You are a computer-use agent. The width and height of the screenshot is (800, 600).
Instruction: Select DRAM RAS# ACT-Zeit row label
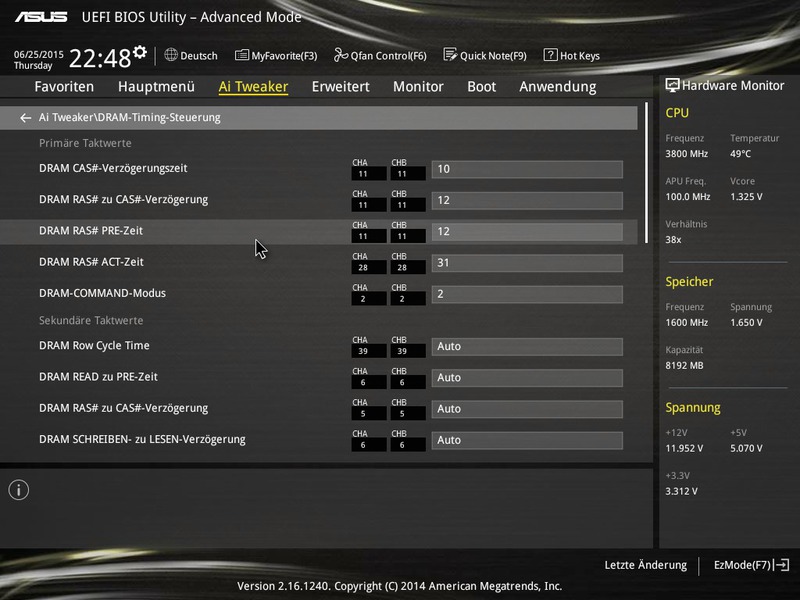point(91,262)
